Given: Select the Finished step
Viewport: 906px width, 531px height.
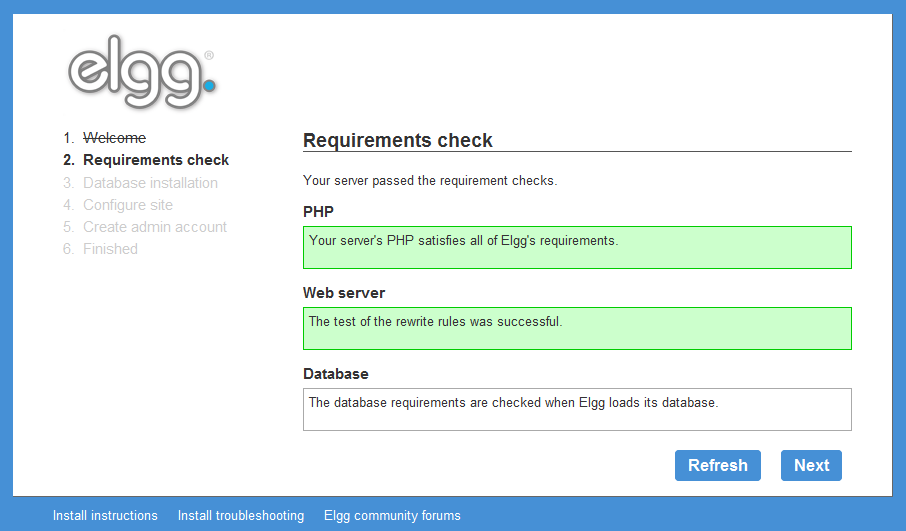Looking at the screenshot, I should (x=110, y=248).
